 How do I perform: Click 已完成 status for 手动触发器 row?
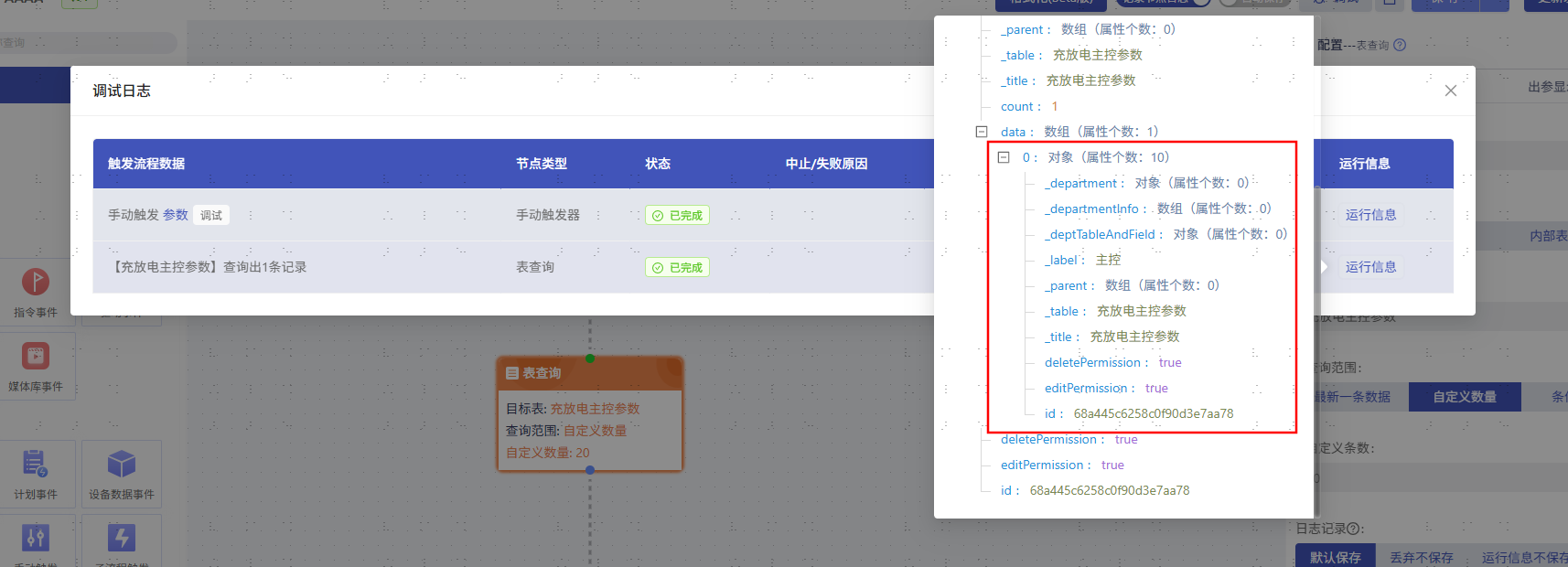(678, 216)
